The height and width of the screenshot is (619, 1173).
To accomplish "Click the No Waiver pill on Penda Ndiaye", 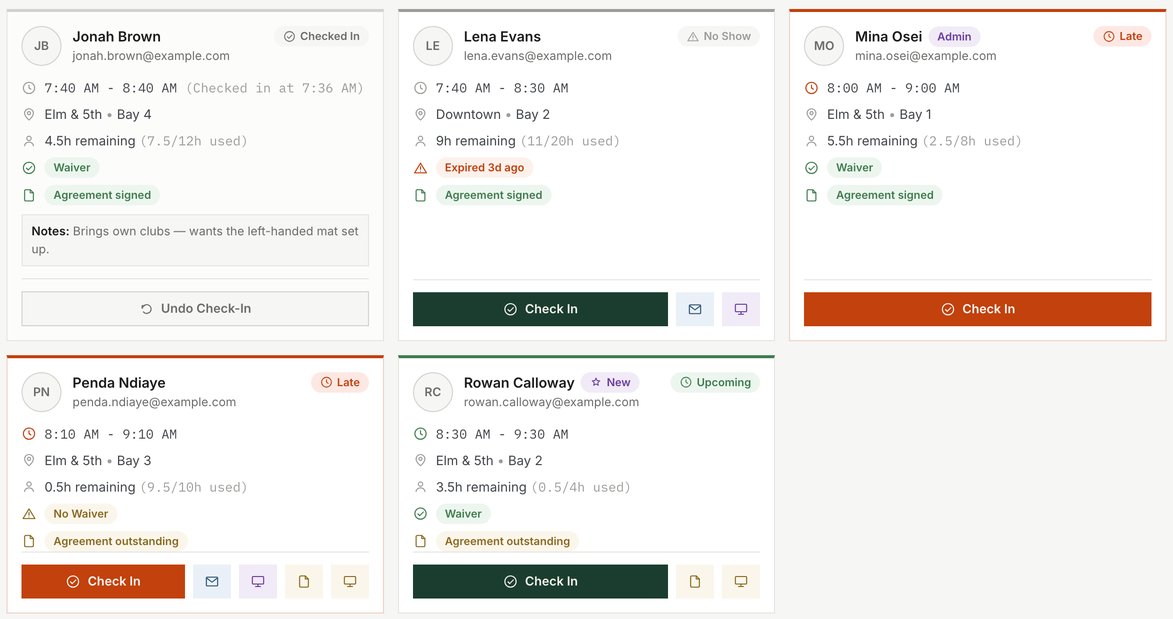I will pyautogui.click(x=81, y=514).
